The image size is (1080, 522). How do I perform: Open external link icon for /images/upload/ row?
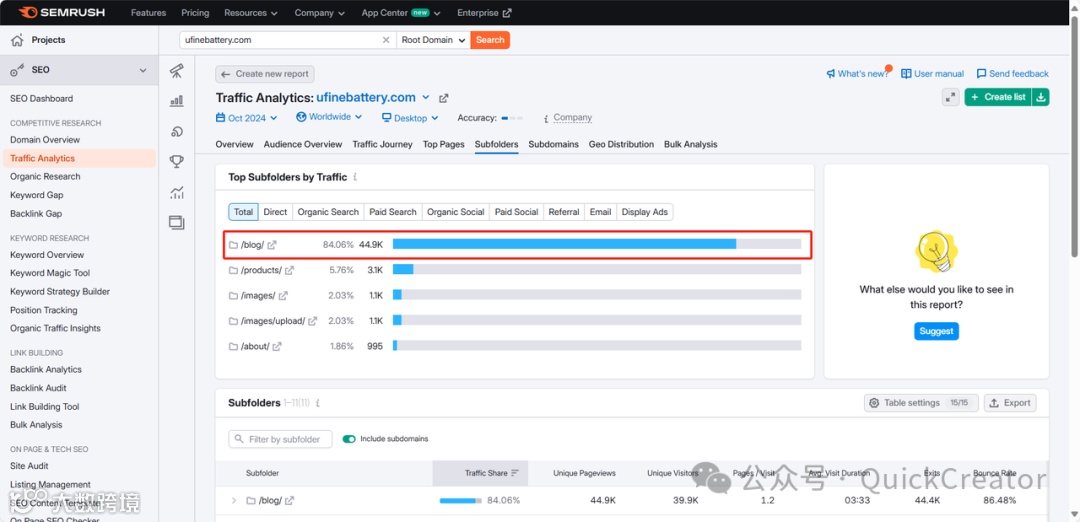tap(312, 321)
